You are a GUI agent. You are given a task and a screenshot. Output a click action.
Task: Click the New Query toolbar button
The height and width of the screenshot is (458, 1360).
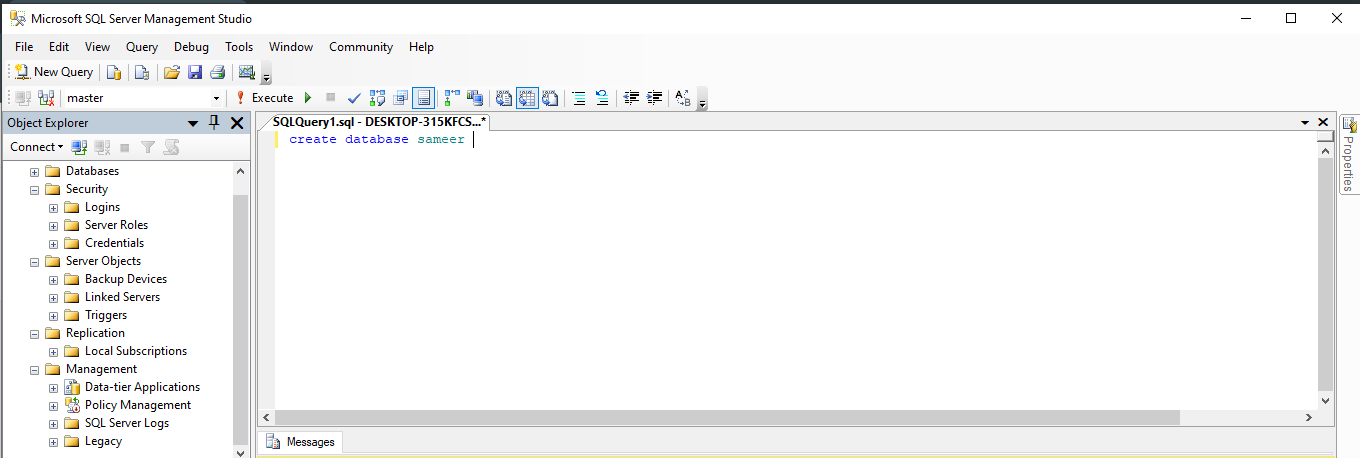coord(54,72)
